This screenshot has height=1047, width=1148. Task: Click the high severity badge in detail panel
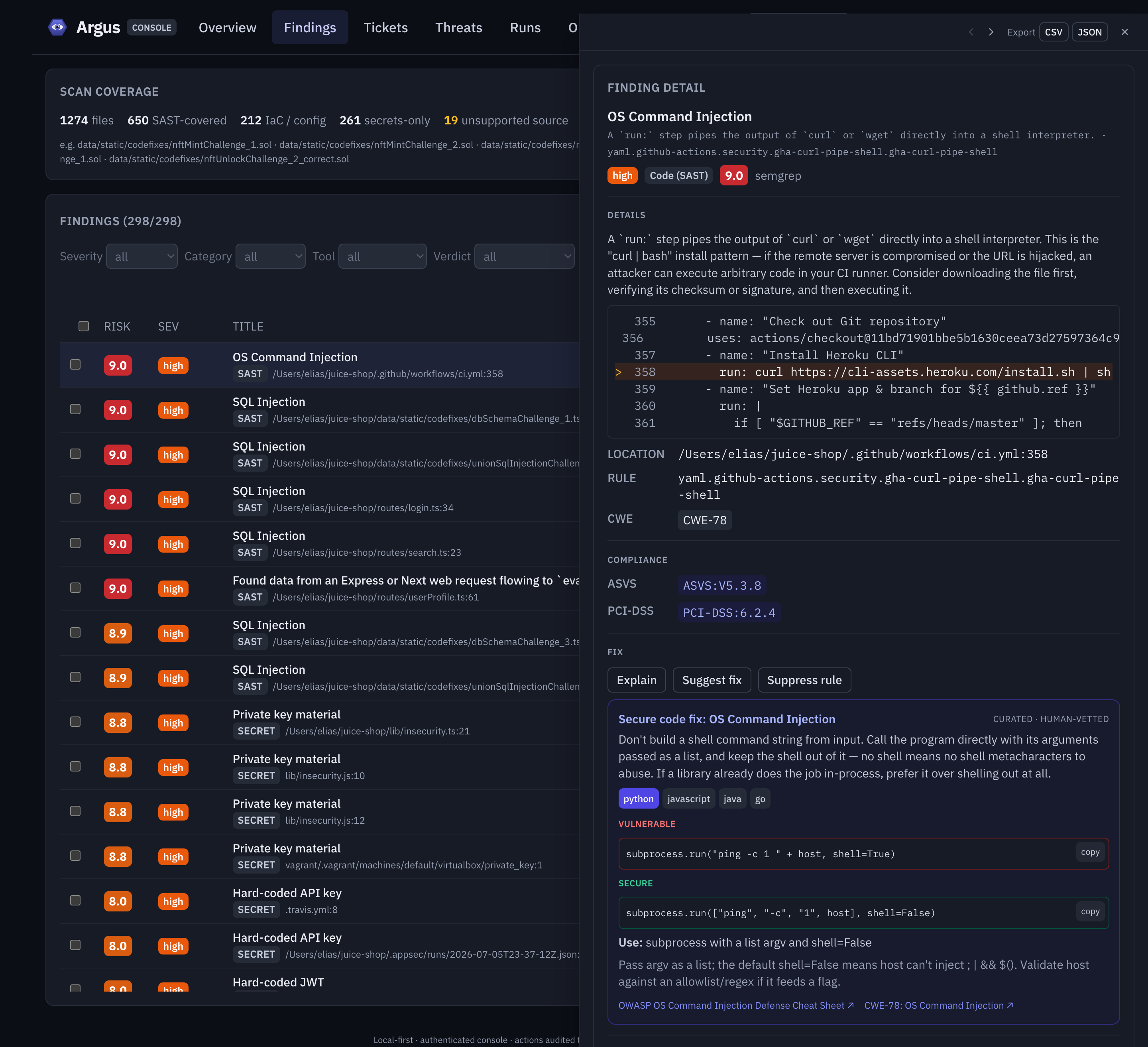coord(622,175)
